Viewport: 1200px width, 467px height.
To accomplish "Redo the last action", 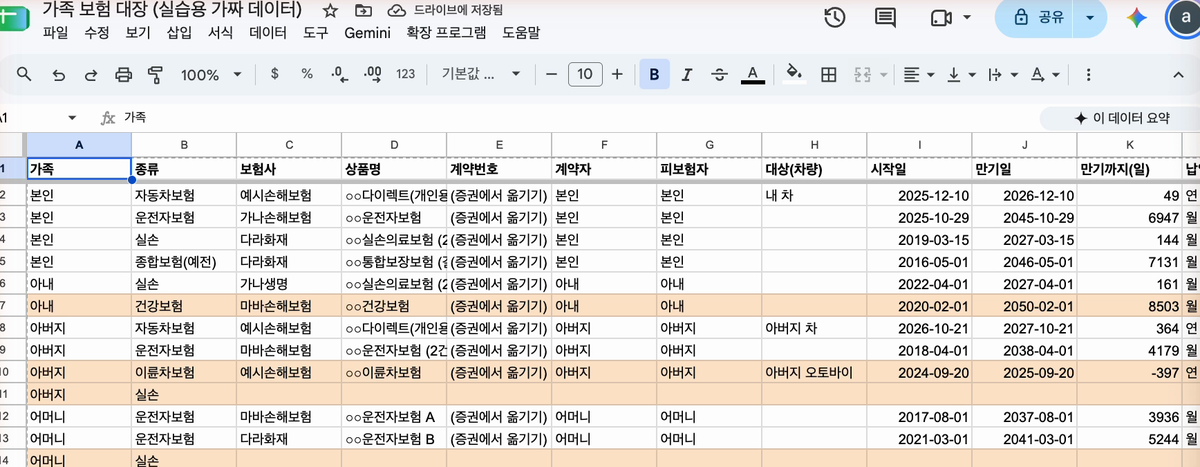I will point(90,74).
